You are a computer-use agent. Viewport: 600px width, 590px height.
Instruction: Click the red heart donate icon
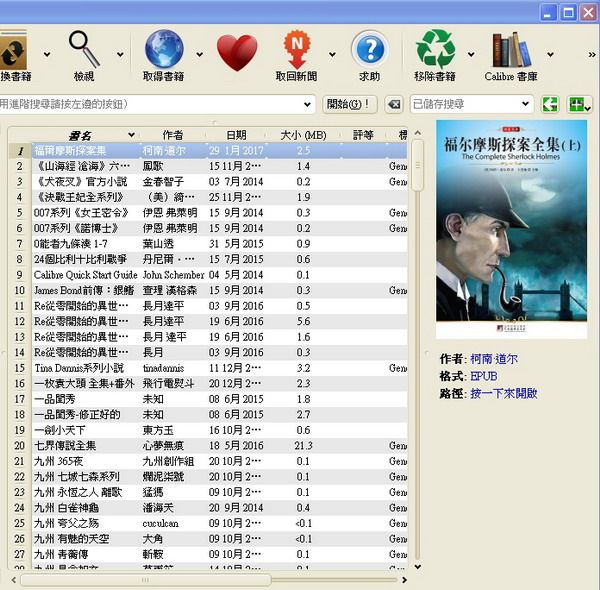236,52
